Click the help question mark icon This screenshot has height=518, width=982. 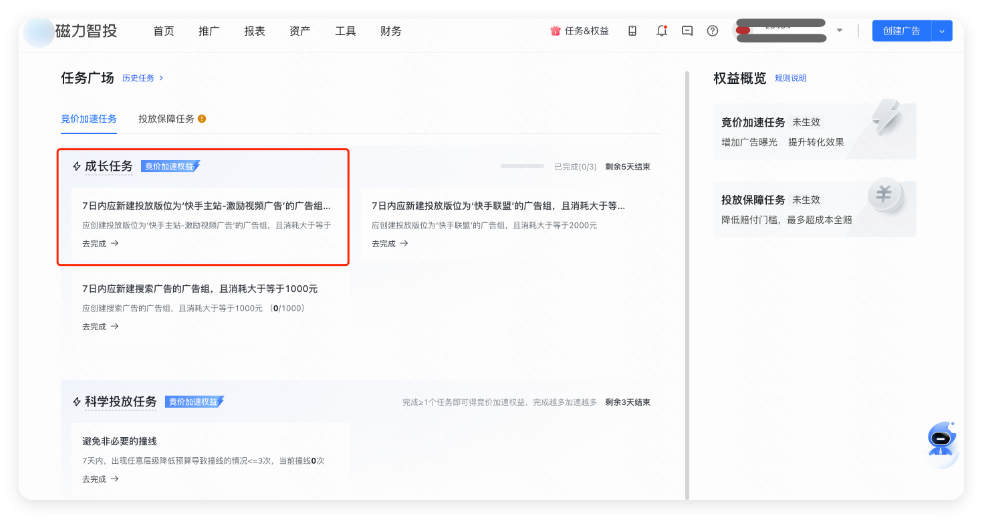[713, 31]
